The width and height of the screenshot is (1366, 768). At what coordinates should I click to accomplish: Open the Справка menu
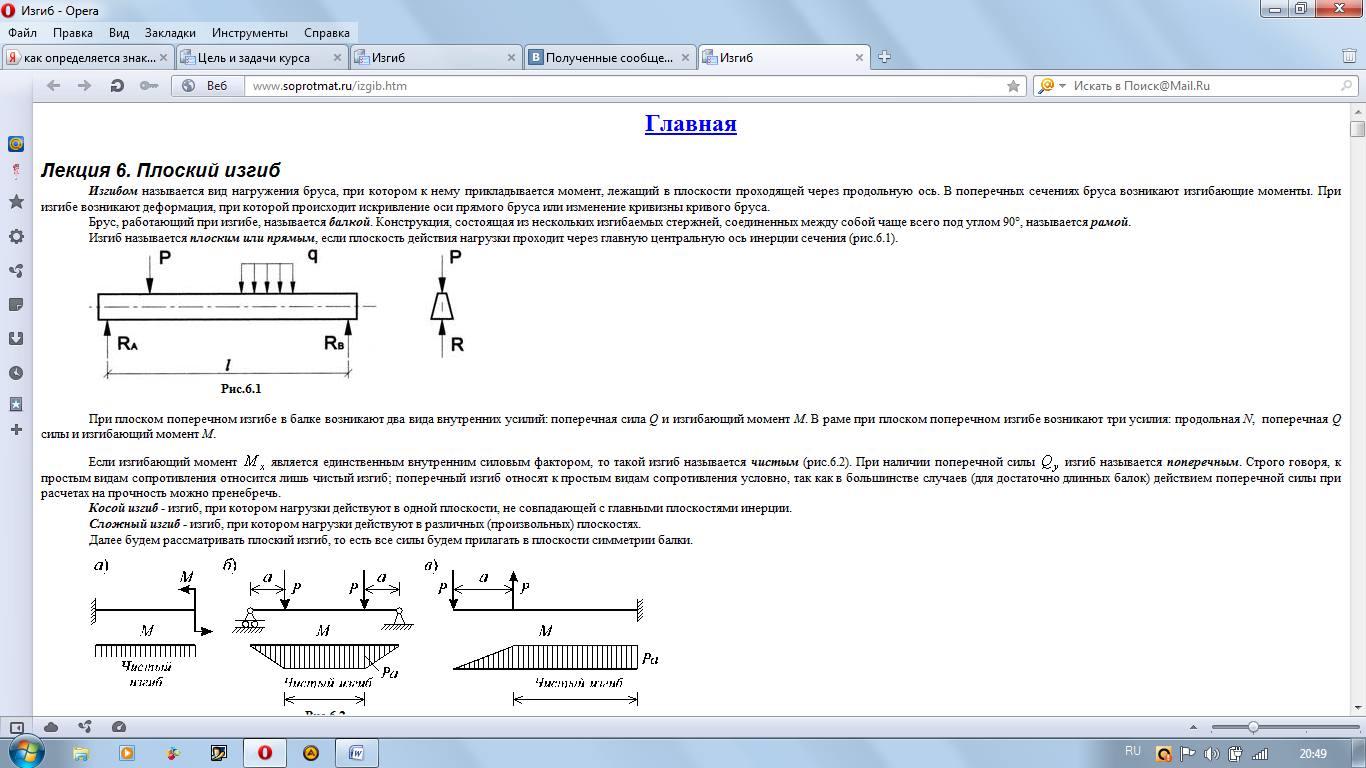pos(327,33)
